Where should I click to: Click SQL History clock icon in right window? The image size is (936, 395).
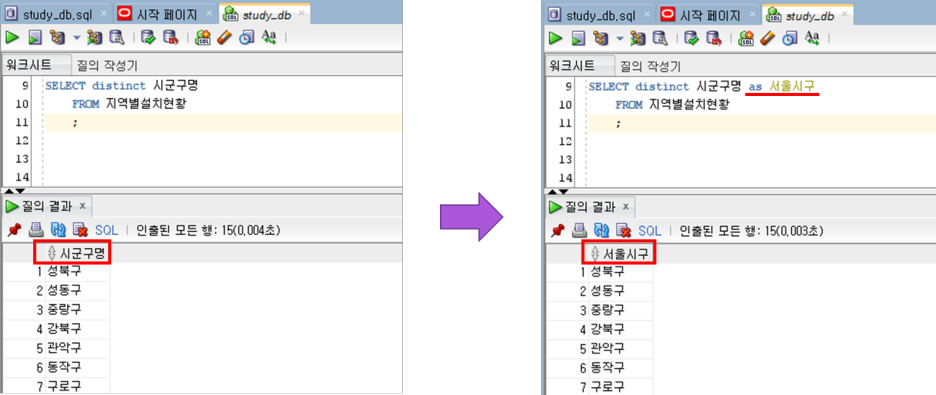789,38
